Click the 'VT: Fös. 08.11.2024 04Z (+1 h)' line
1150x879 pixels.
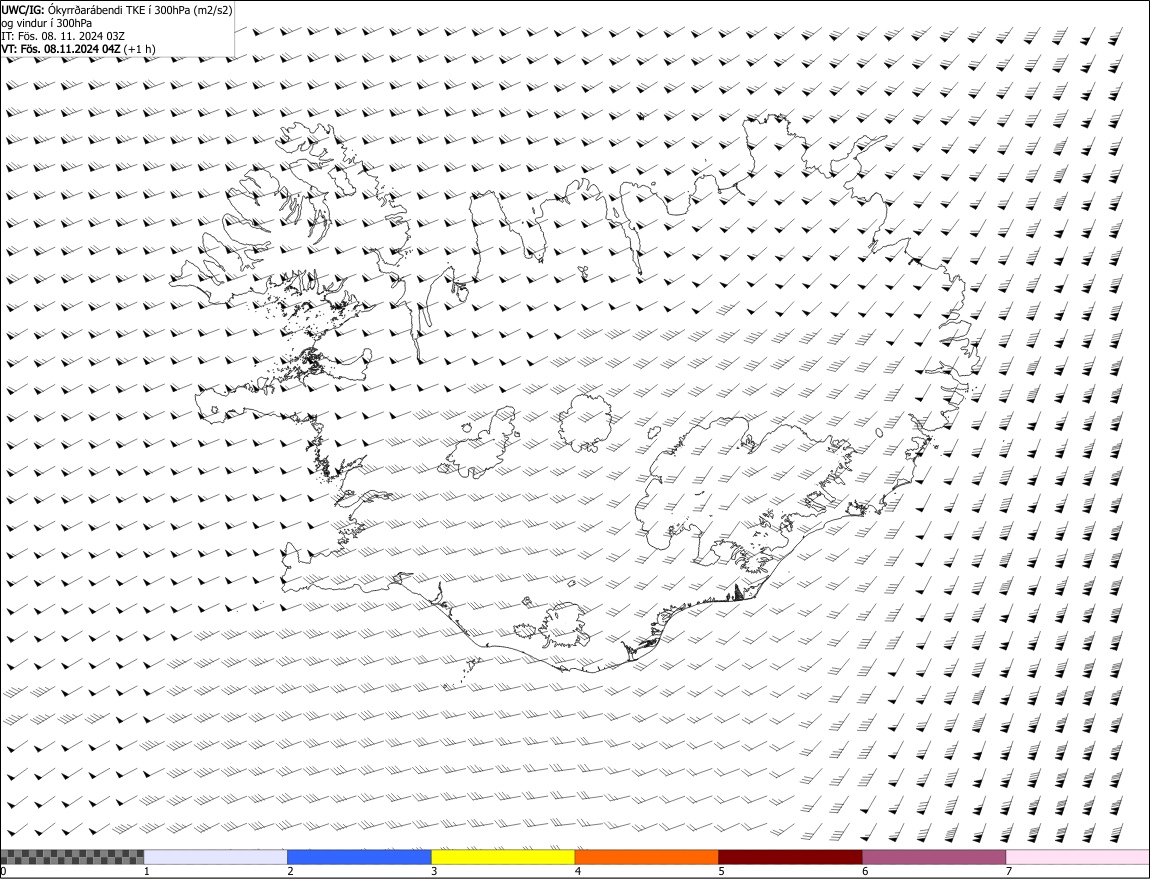(78, 49)
